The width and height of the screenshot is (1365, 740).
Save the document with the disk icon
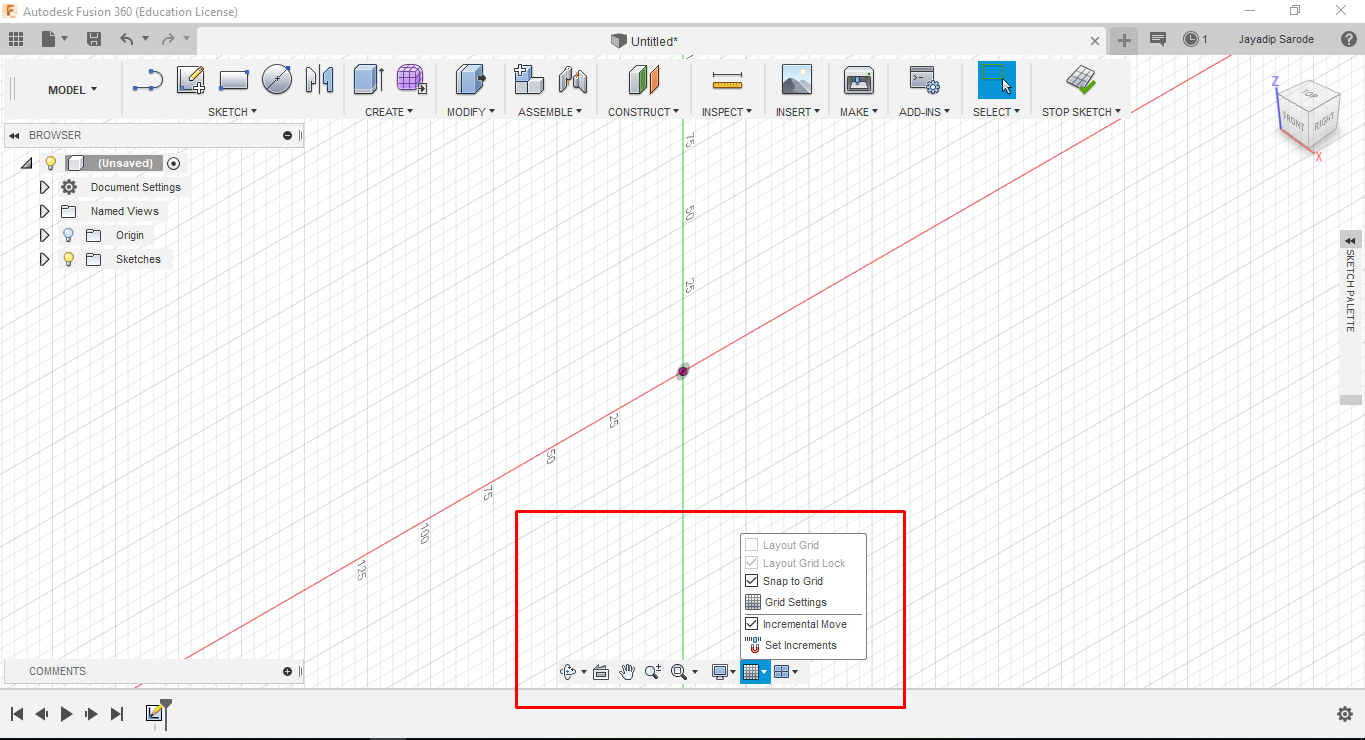click(x=94, y=39)
